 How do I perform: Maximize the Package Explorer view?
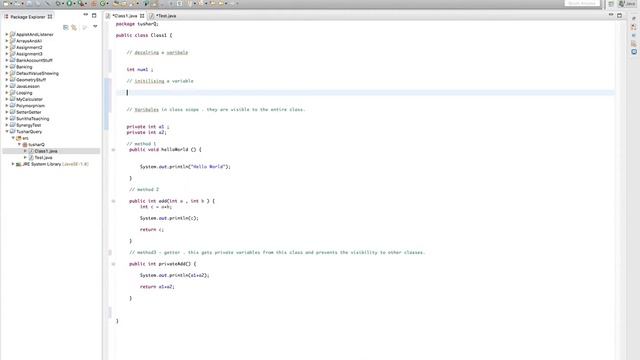tap(94, 16)
